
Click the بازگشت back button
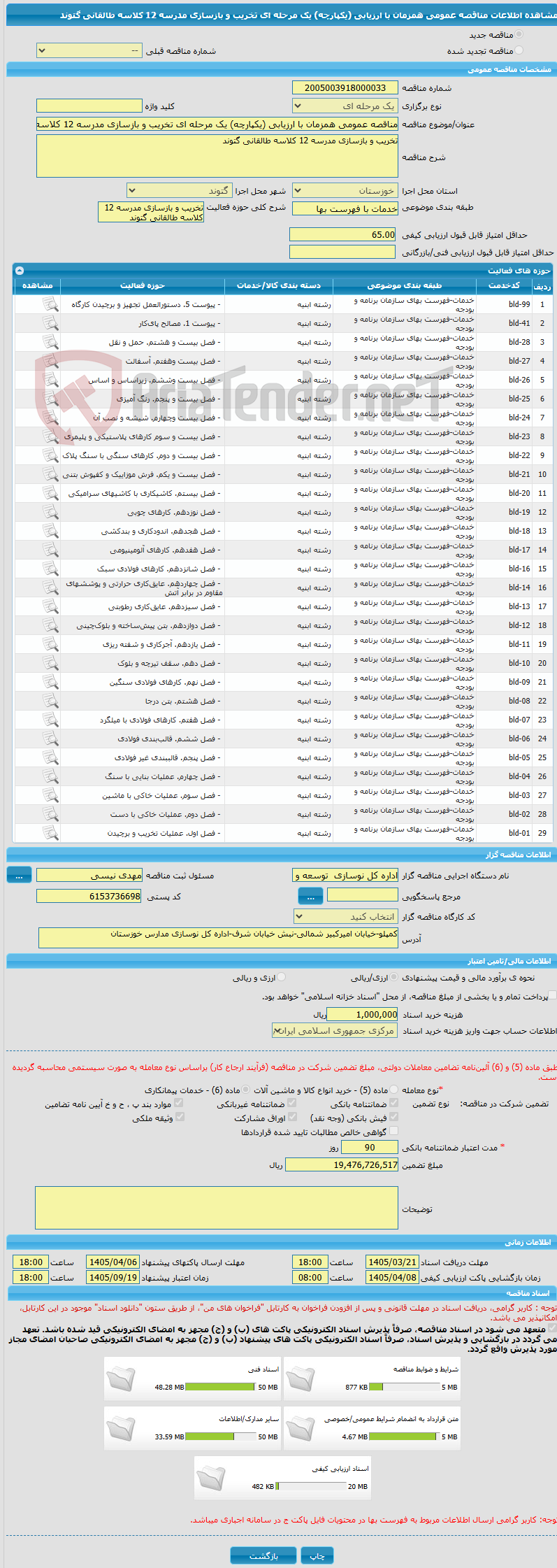[263, 1555]
